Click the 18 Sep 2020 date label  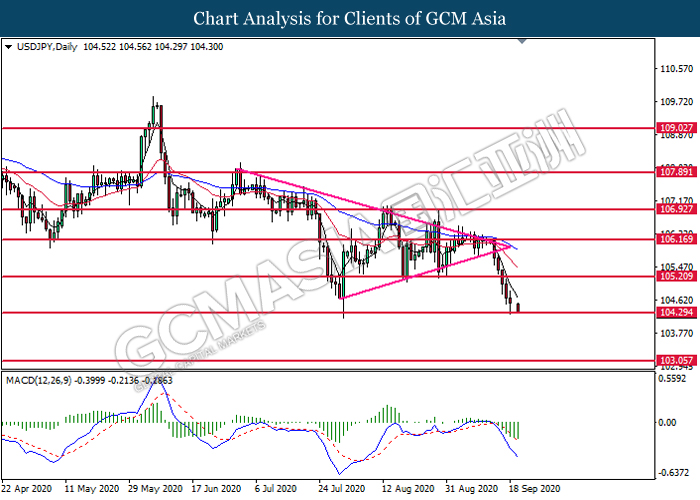coord(534,489)
